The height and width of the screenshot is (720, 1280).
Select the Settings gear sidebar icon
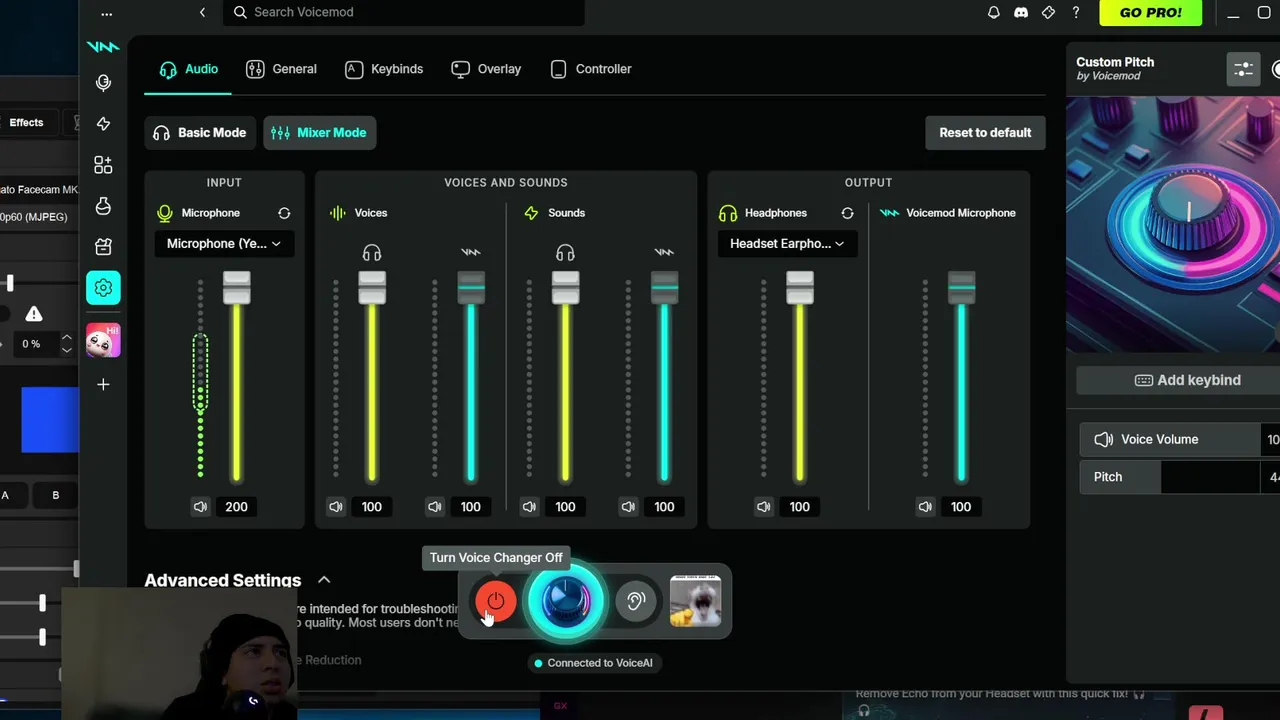103,288
